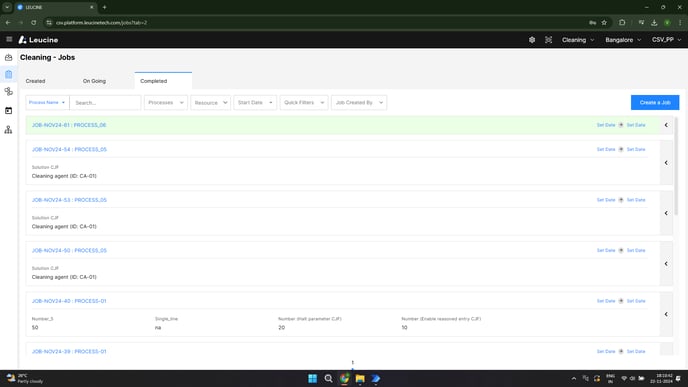Open job JOB-NOV24-53 : PROCESS_05 link
This screenshot has width=688, height=387.
(69, 200)
